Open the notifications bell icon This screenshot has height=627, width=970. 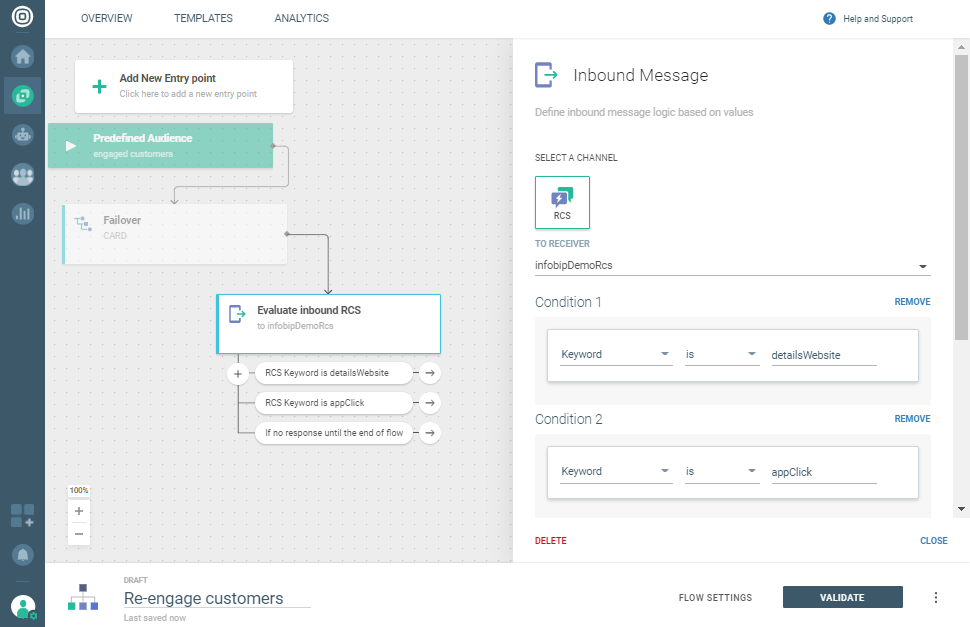pyautogui.click(x=22, y=554)
